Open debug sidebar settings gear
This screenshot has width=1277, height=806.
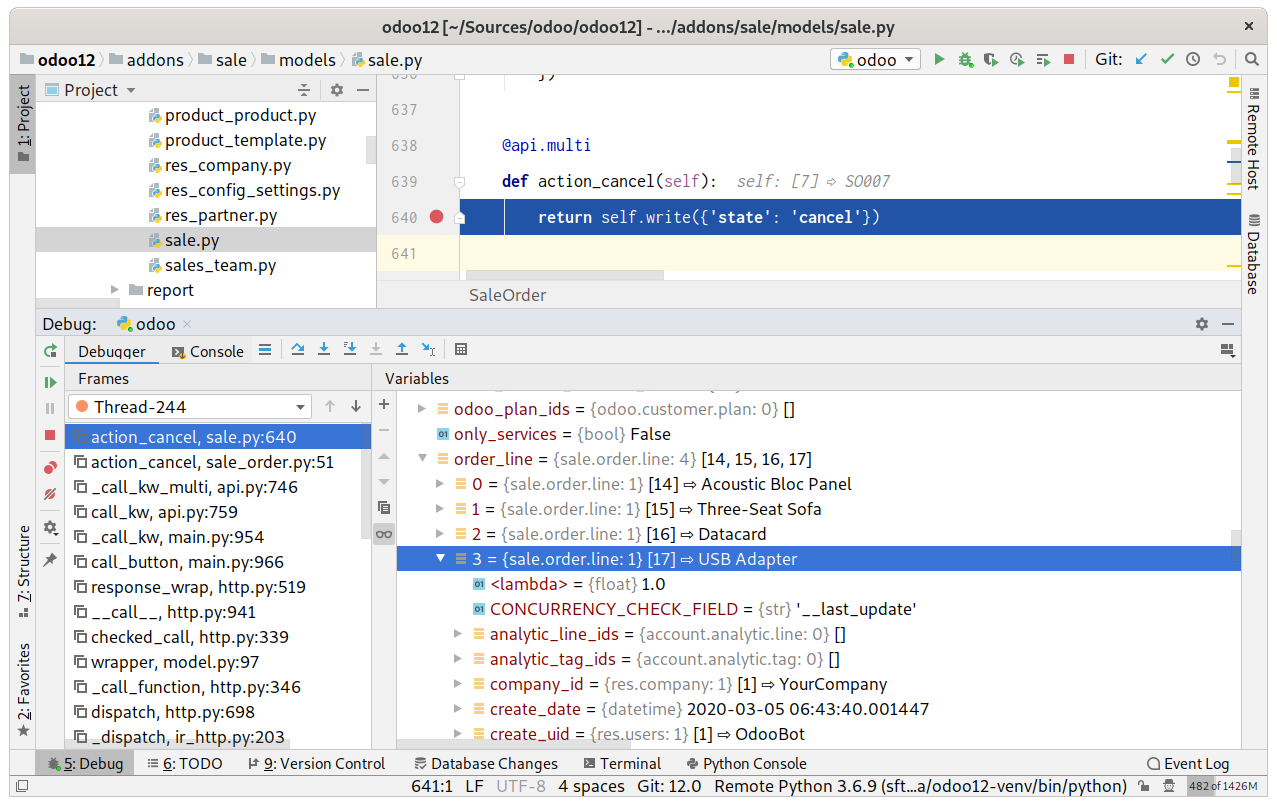[50, 528]
